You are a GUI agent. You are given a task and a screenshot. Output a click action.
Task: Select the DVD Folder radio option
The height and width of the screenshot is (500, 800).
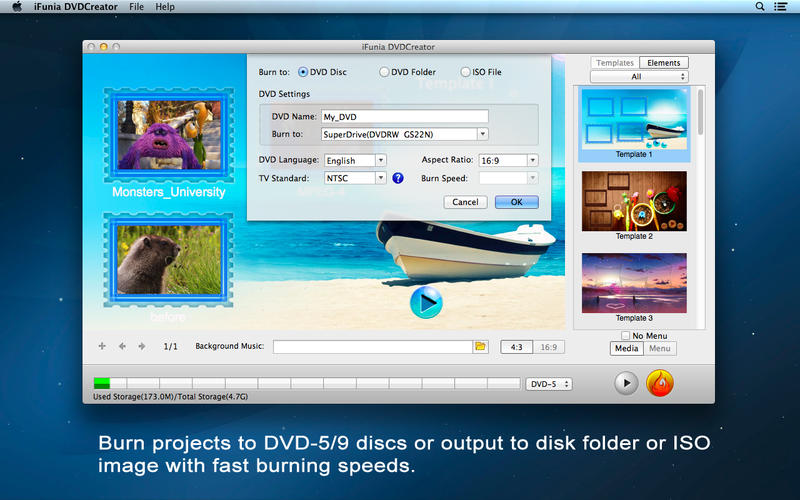(384, 72)
